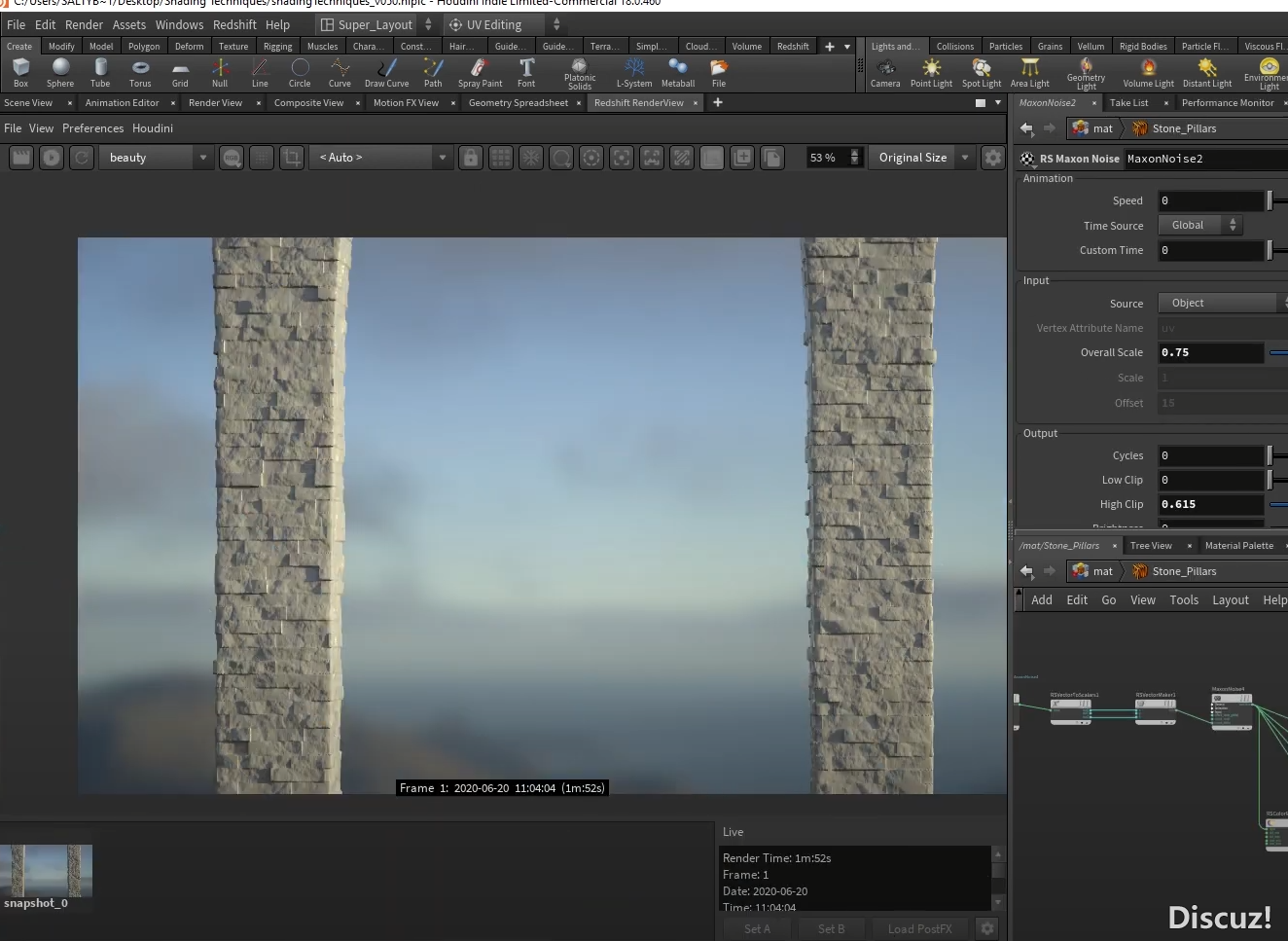Add a Distant Light

point(1207,73)
